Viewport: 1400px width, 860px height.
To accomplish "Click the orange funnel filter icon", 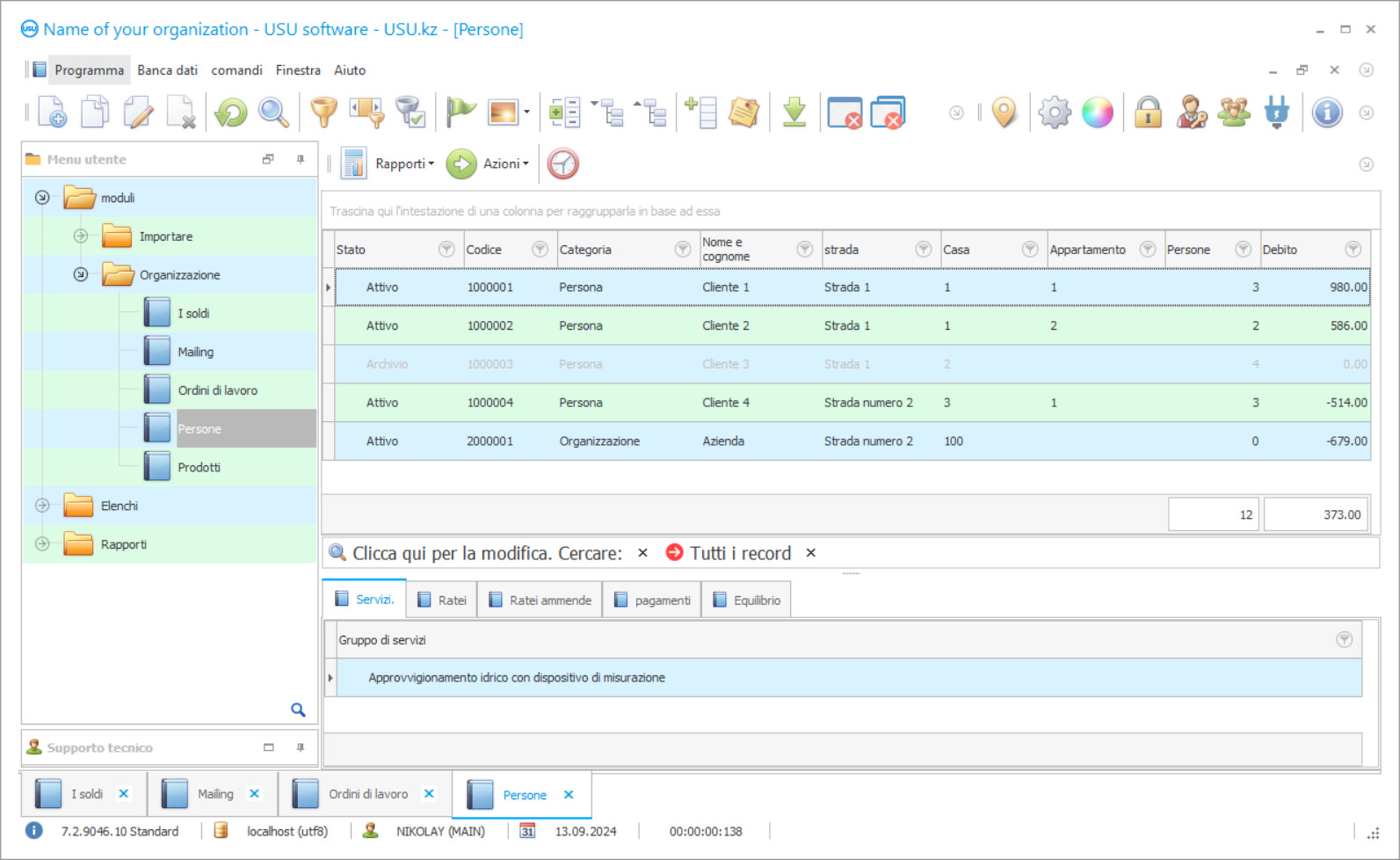I will [324, 113].
